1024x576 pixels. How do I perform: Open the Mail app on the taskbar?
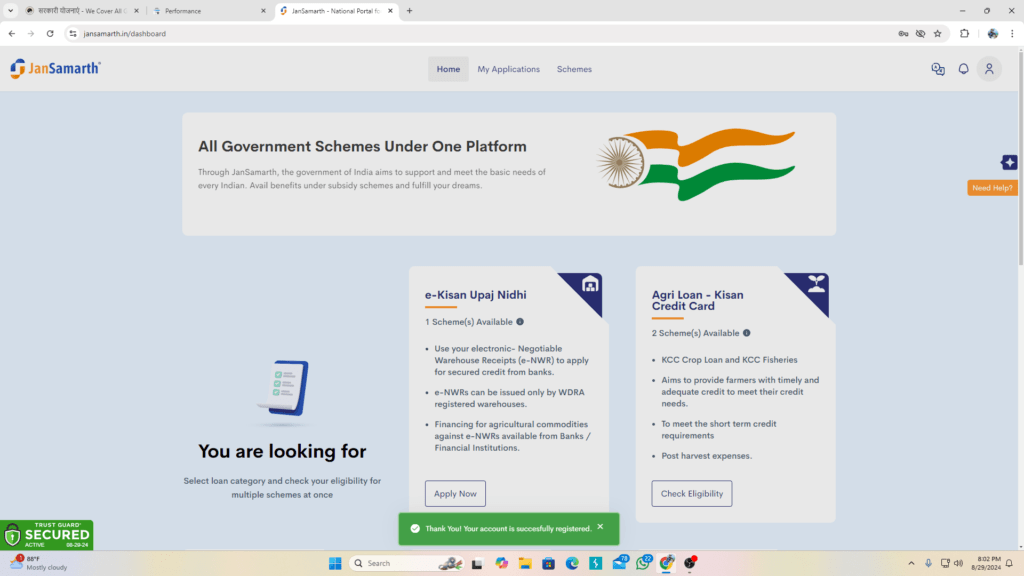click(619, 562)
